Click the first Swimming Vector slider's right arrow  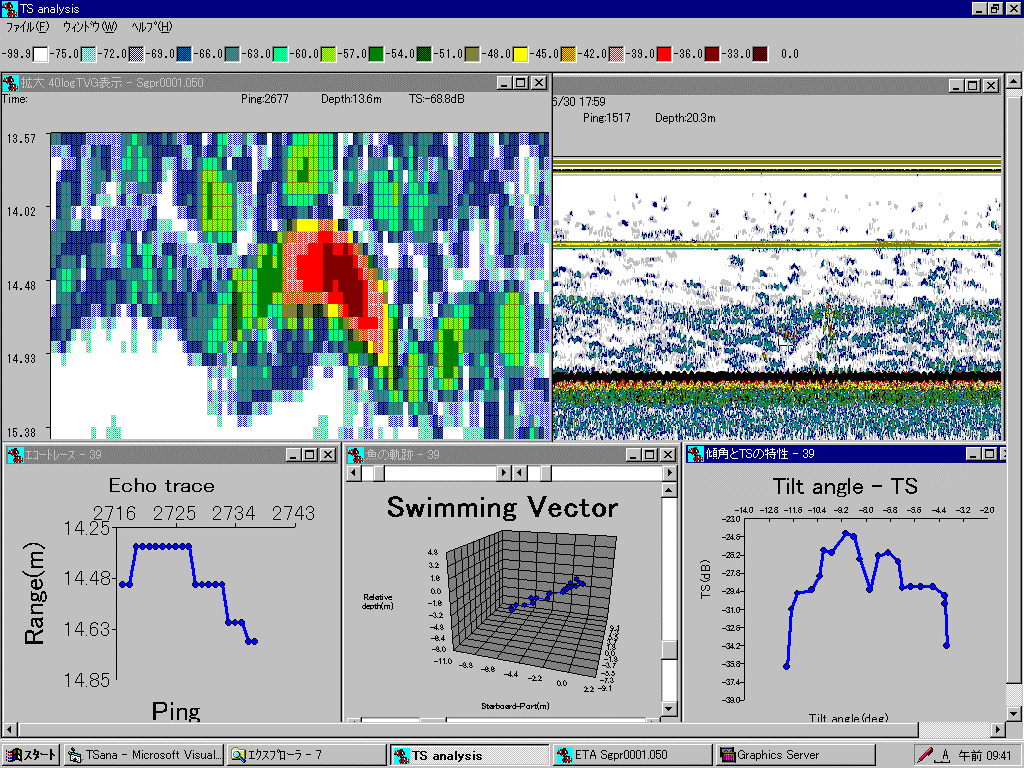[504, 472]
